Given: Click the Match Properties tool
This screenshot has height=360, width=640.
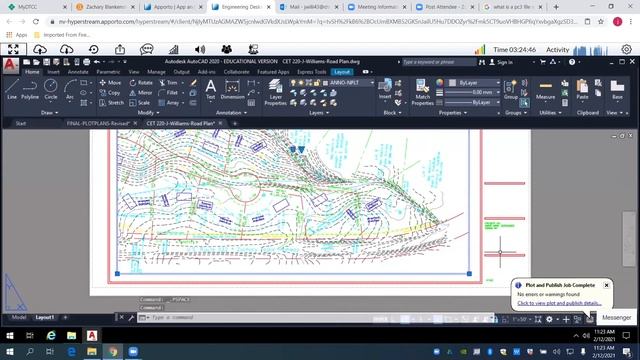Looking at the screenshot, I should [x=422, y=93].
